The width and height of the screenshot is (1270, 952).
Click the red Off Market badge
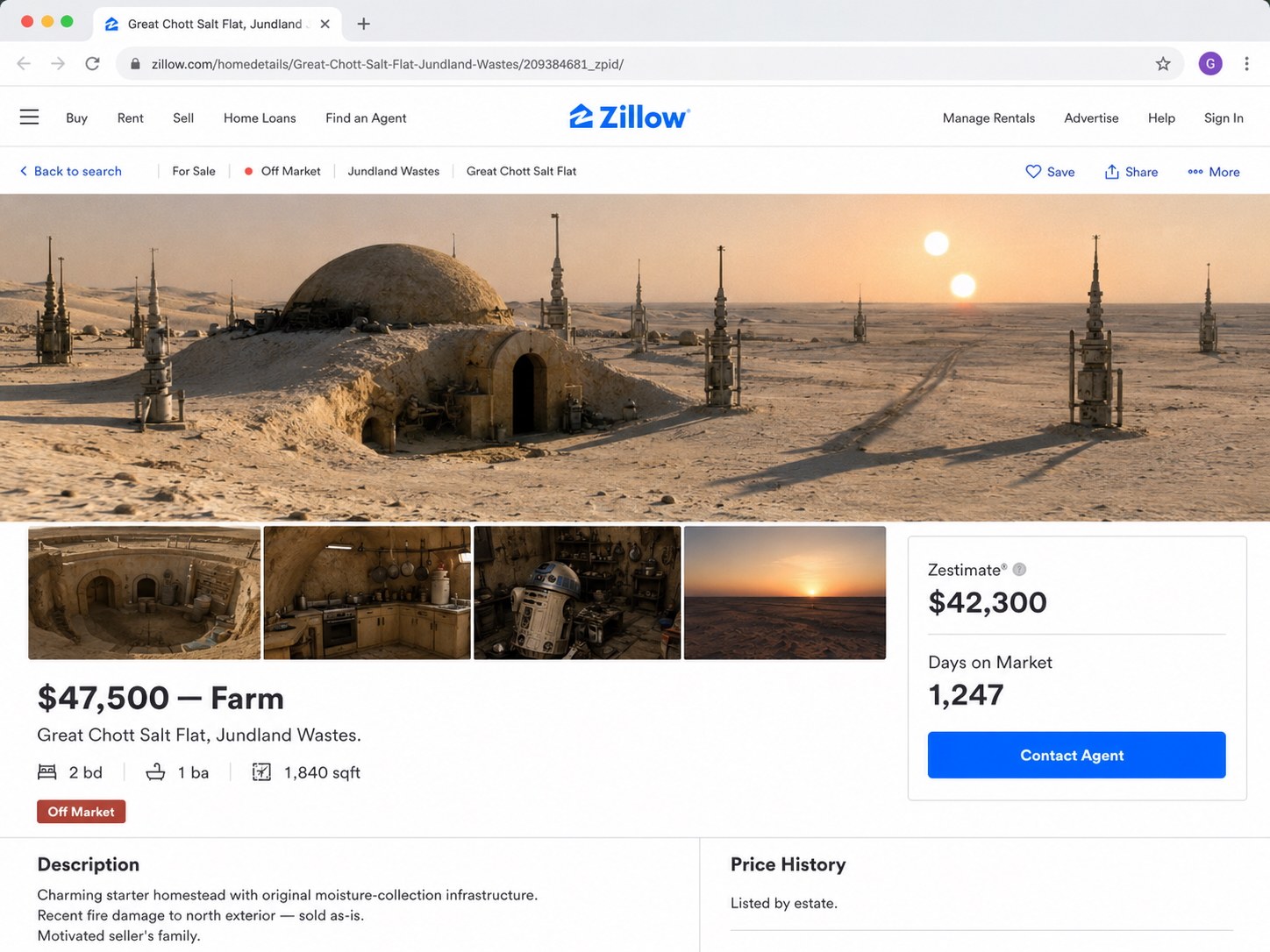(x=81, y=812)
